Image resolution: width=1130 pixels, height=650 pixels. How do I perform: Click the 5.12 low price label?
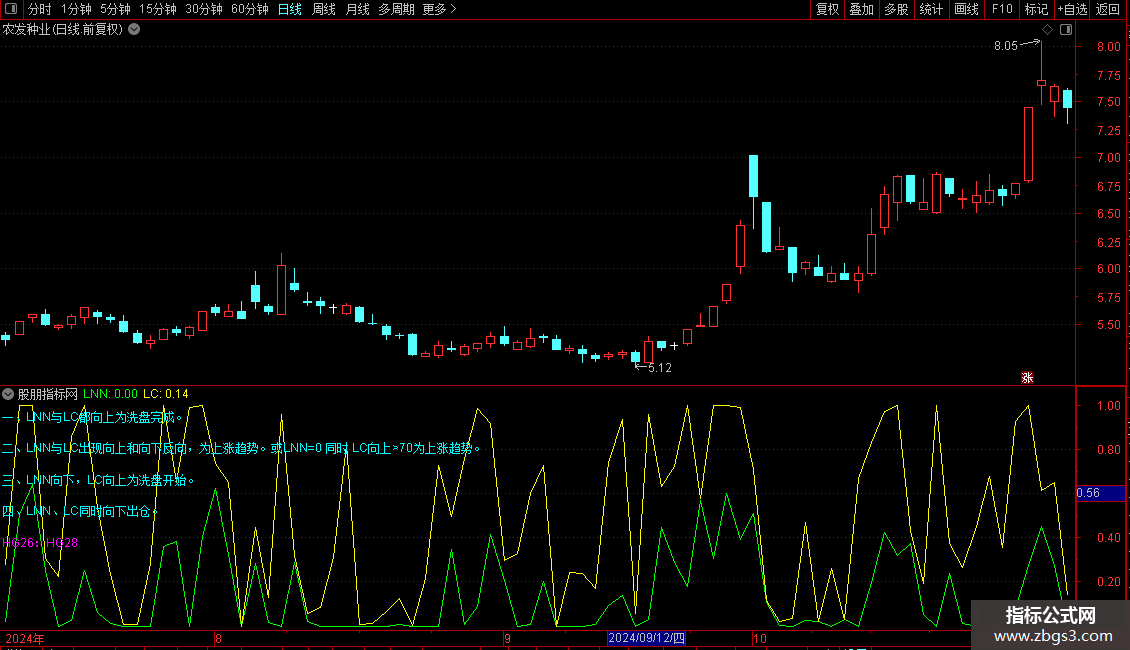click(x=659, y=368)
